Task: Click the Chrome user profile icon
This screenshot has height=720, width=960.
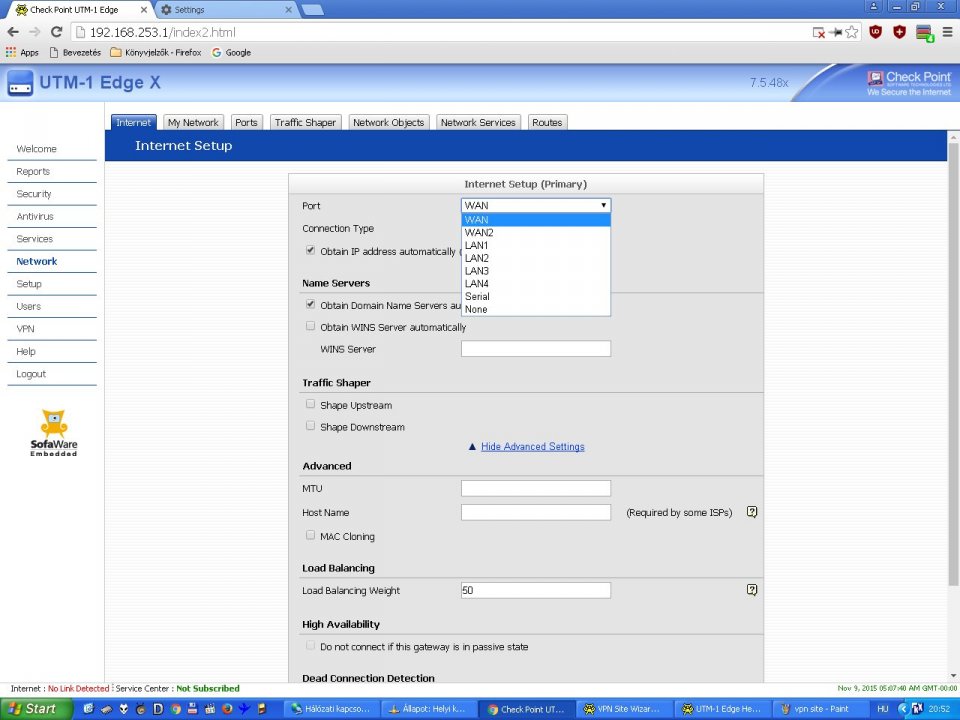Action: pyautogui.click(x=874, y=7)
